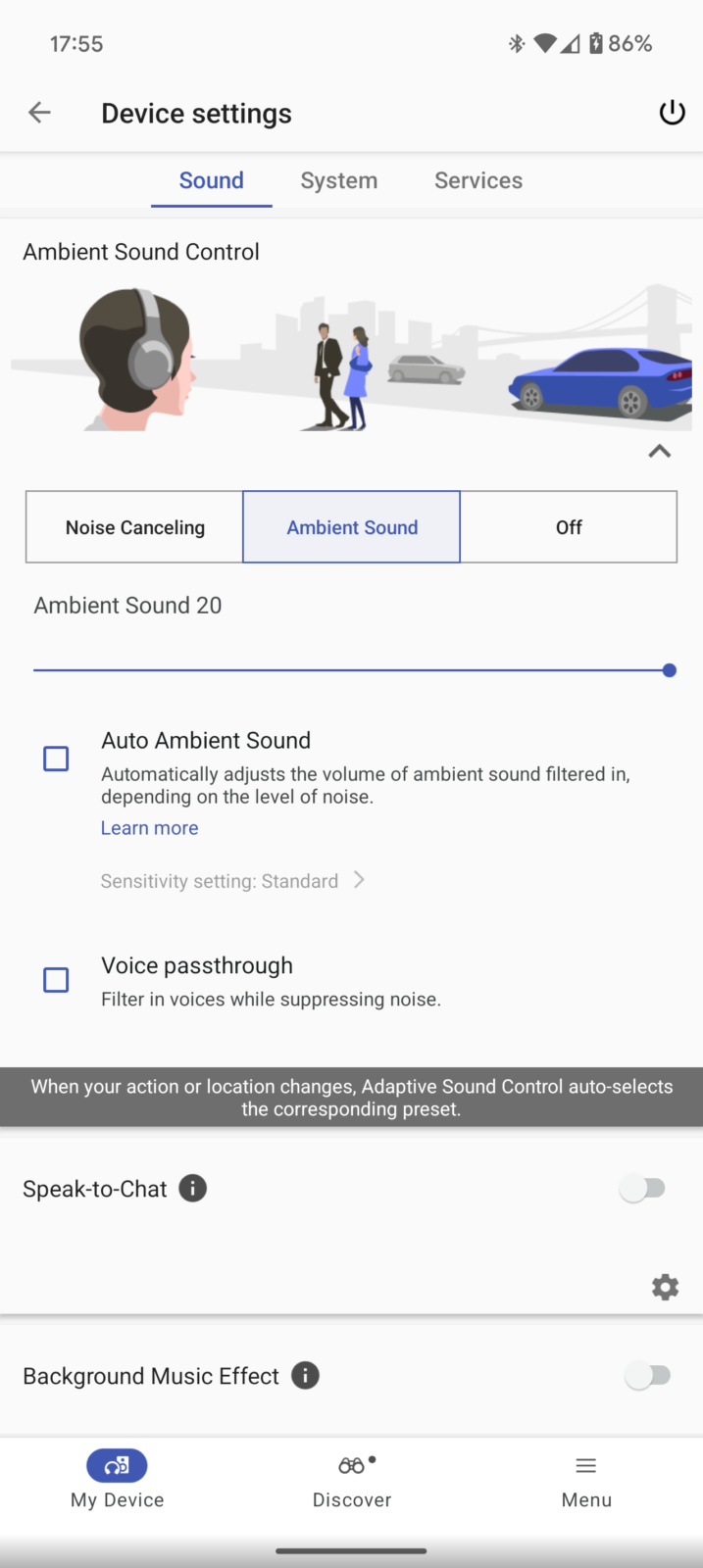
Task: Switch to the System tab
Action: [338, 180]
